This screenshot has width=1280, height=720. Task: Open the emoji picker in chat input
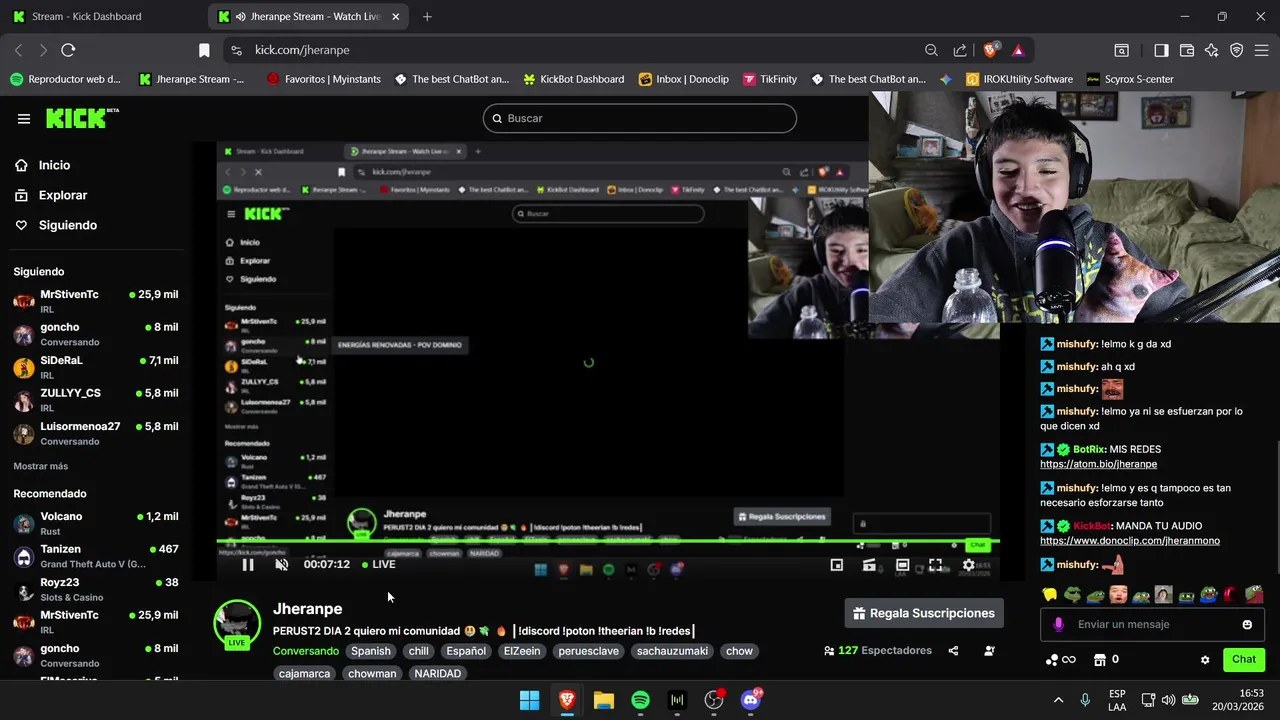[x=1247, y=625]
